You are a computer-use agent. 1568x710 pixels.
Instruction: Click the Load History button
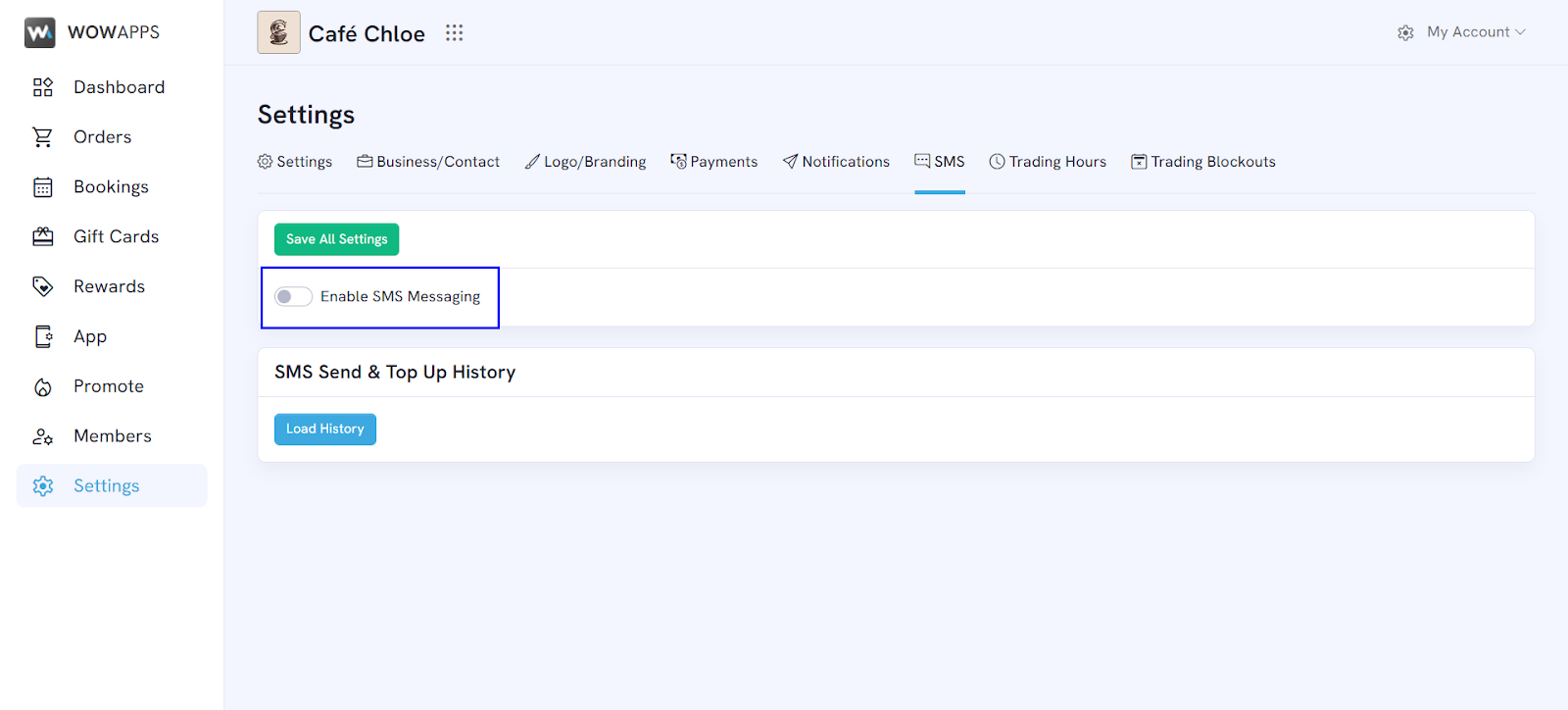(324, 429)
